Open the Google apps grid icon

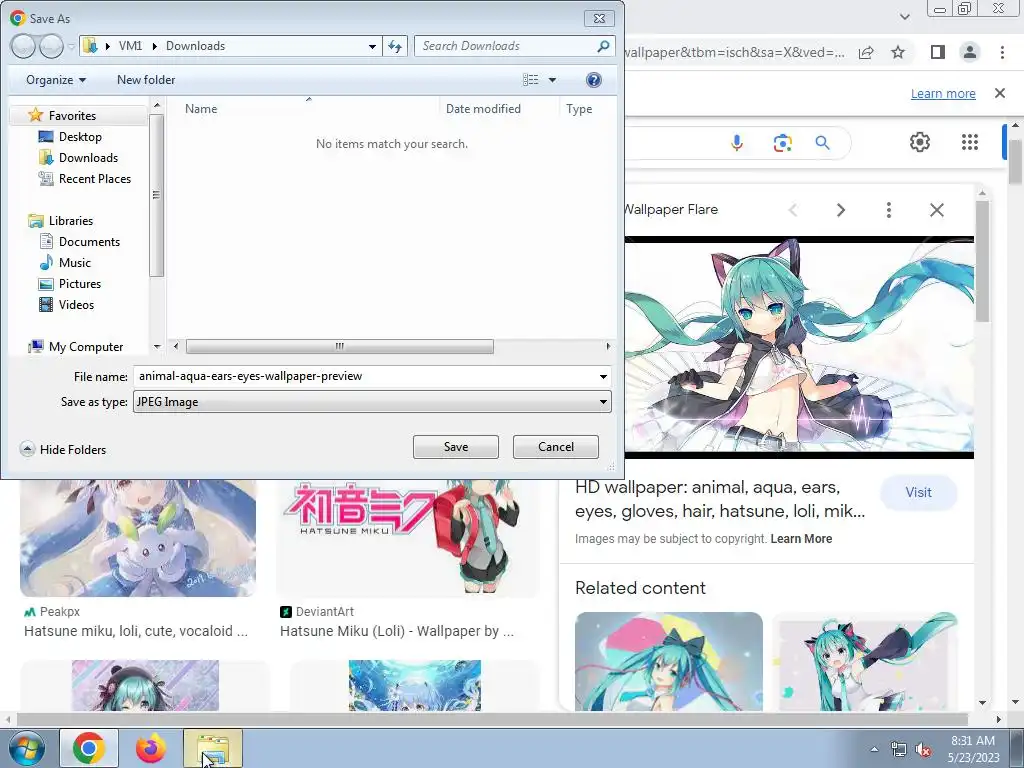(970, 142)
